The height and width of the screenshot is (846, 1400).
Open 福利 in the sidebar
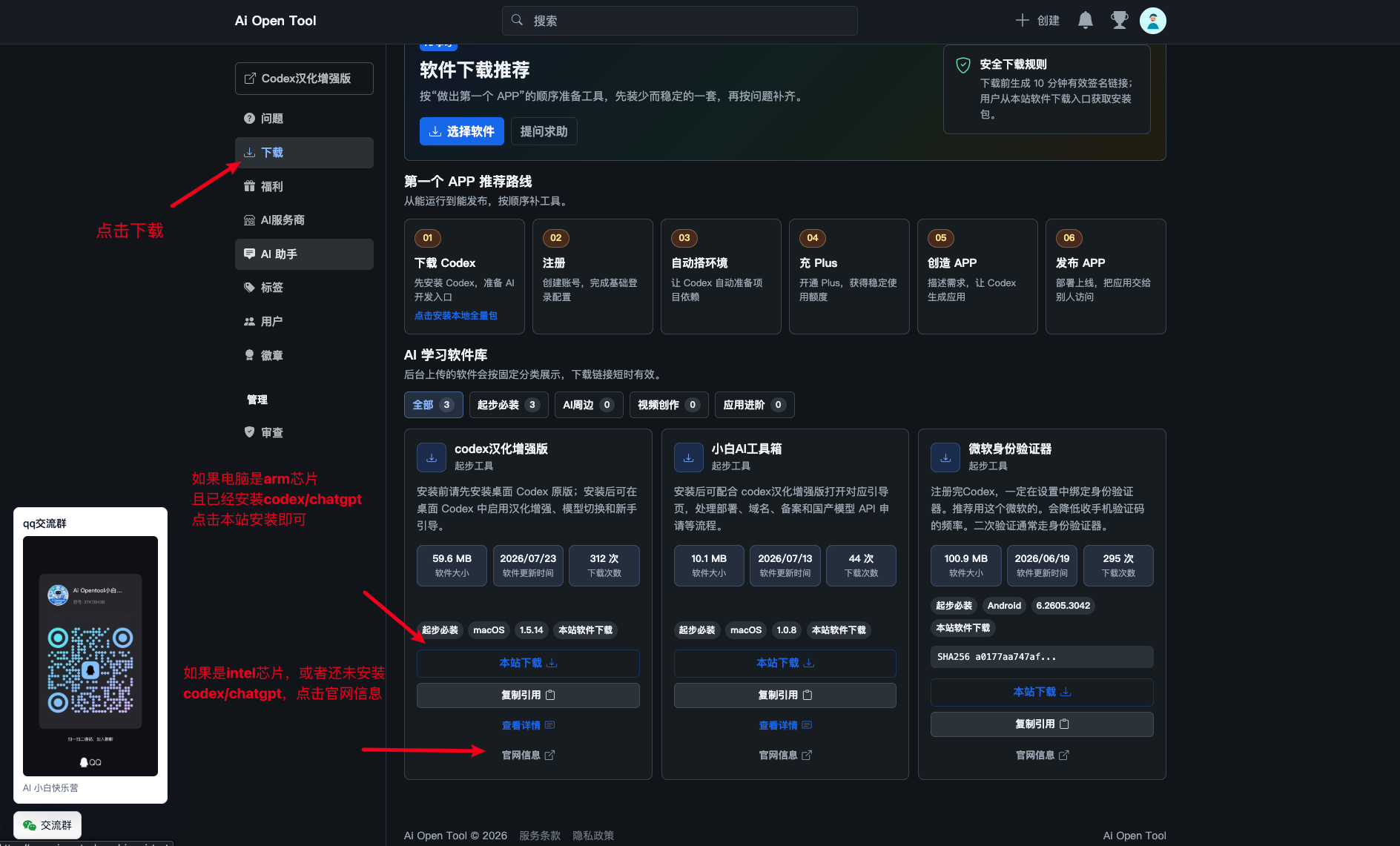304,186
